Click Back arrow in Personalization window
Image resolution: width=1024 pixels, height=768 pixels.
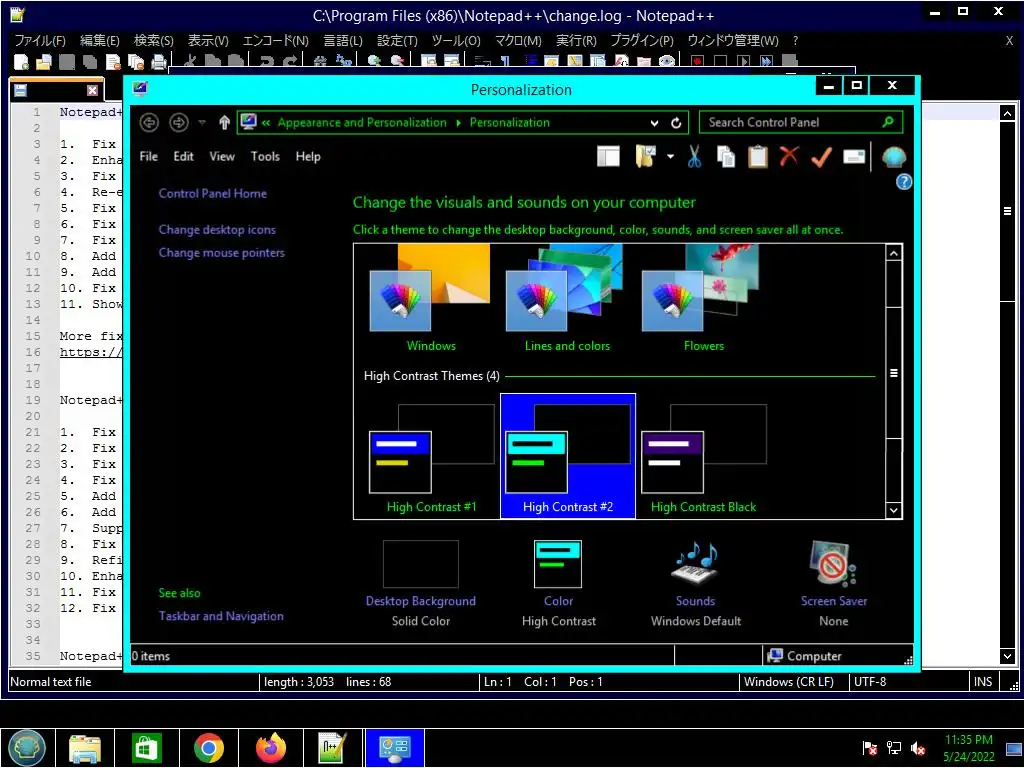(x=149, y=122)
